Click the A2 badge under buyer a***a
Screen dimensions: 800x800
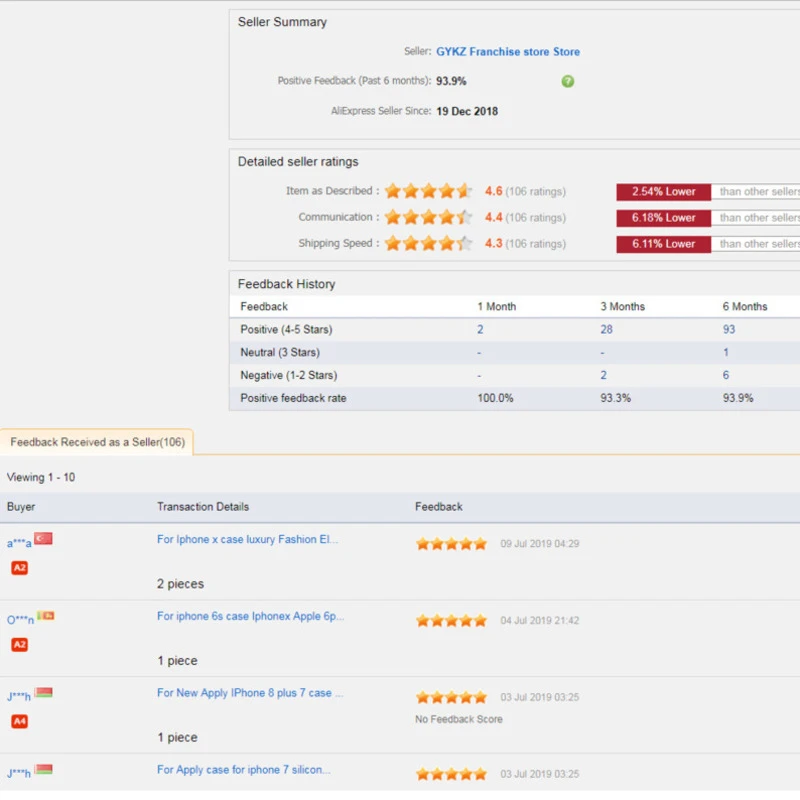pos(19,567)
